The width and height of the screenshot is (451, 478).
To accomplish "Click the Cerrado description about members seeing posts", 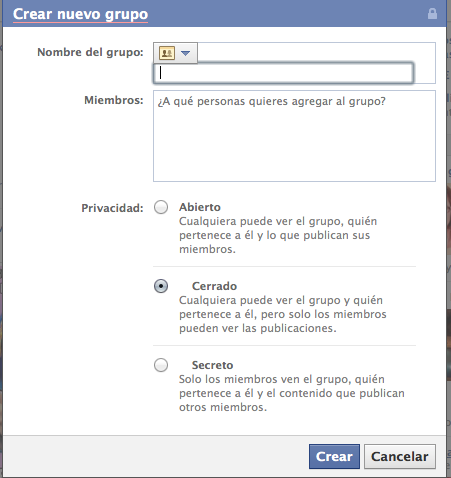I will point(283,314).
